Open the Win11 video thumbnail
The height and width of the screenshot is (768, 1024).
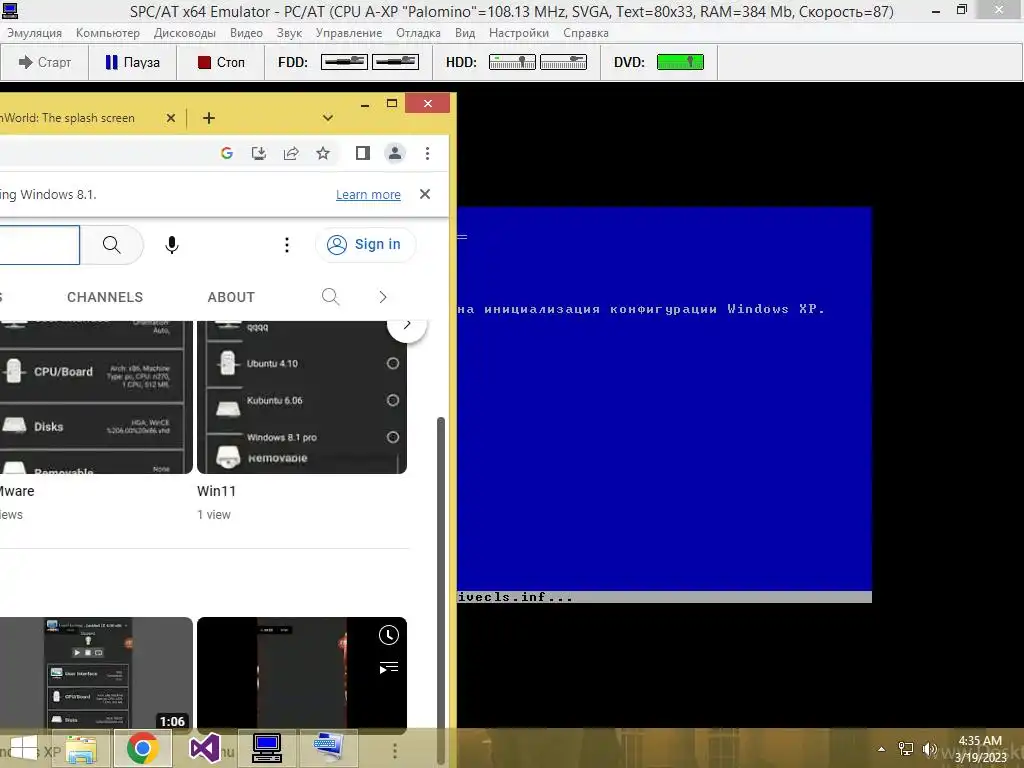(302, 397)
